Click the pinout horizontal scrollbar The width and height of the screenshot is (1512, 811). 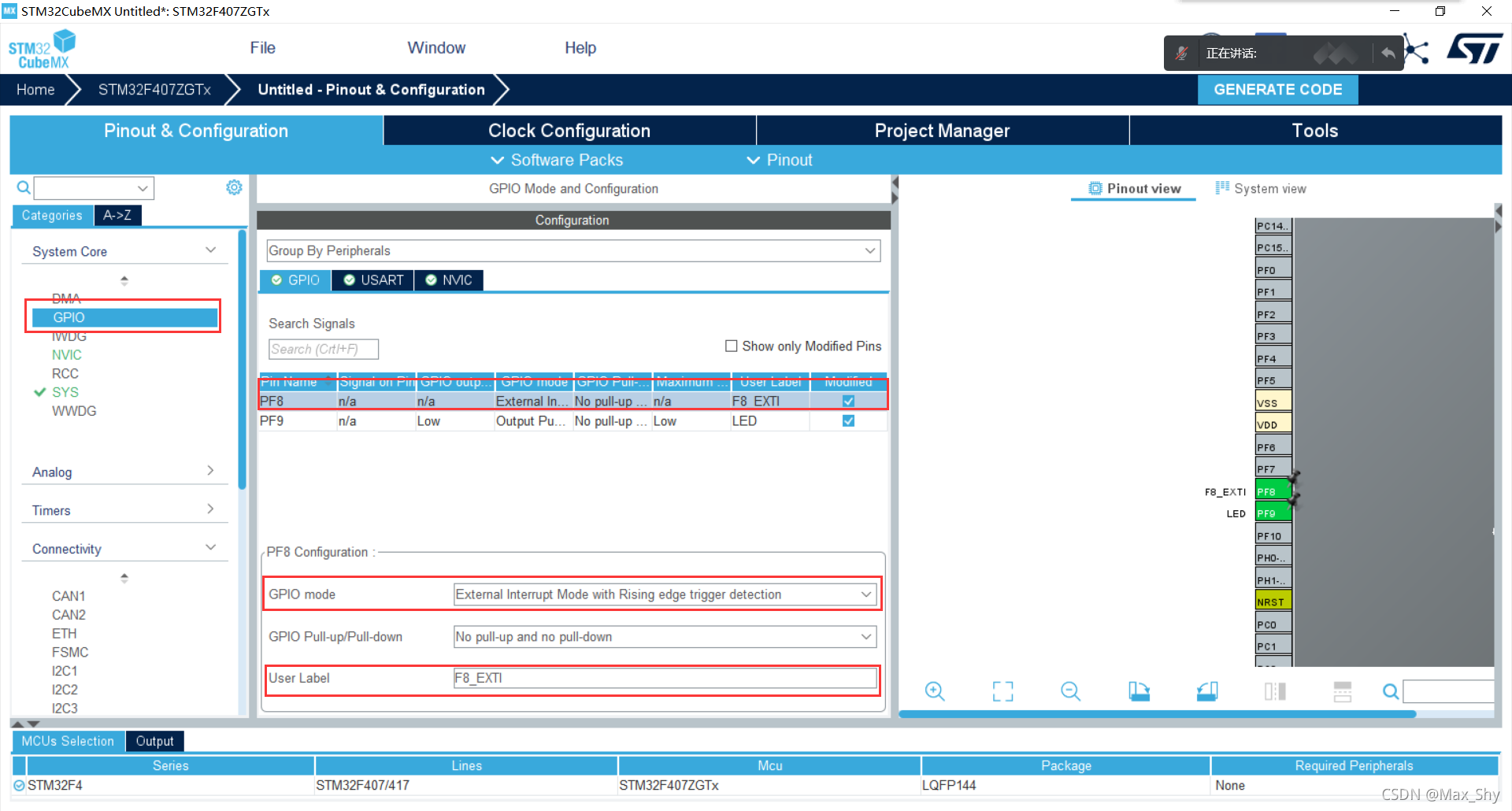coord(1158,714)
